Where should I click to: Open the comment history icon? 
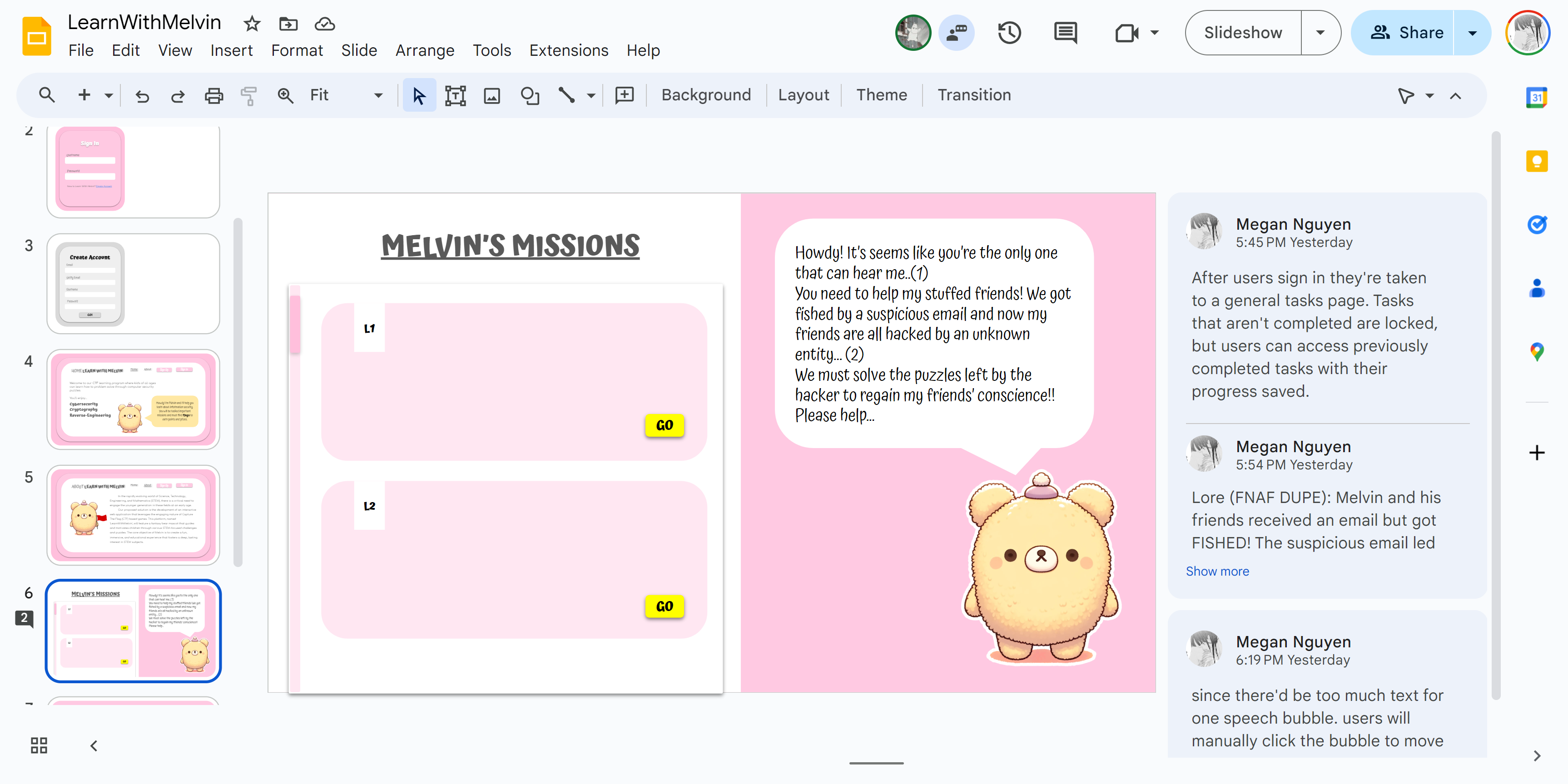click(1065, 33)
